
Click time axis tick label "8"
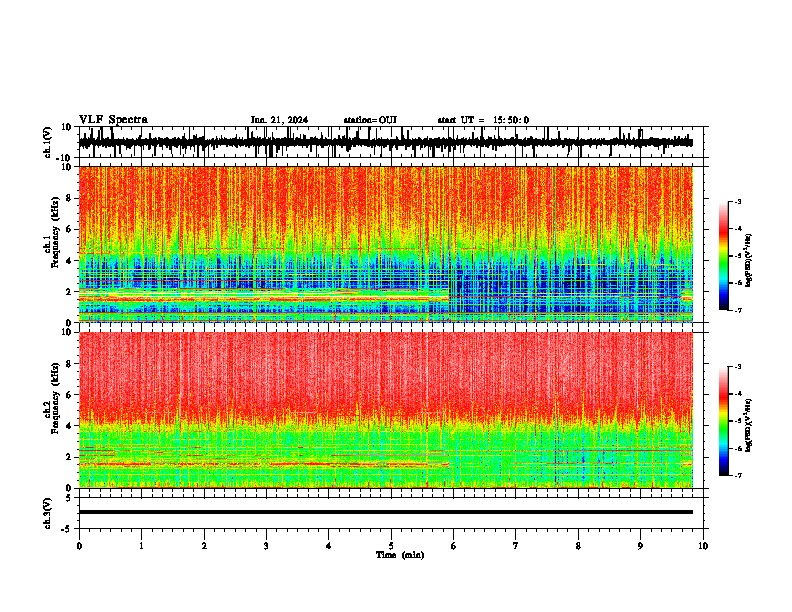pyautogui.click(x=578, y=546)
